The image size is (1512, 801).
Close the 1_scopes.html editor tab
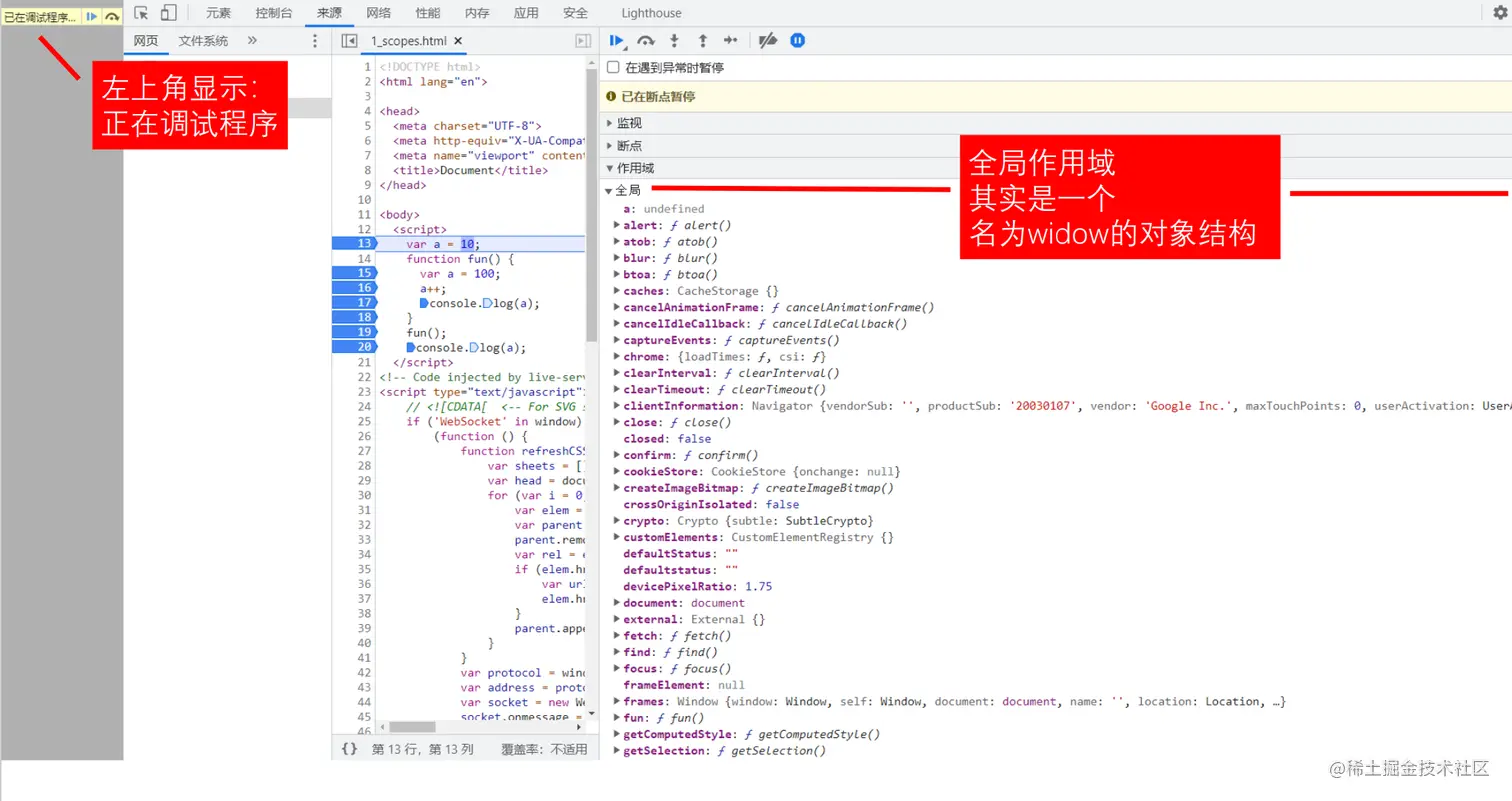[459, 41]
